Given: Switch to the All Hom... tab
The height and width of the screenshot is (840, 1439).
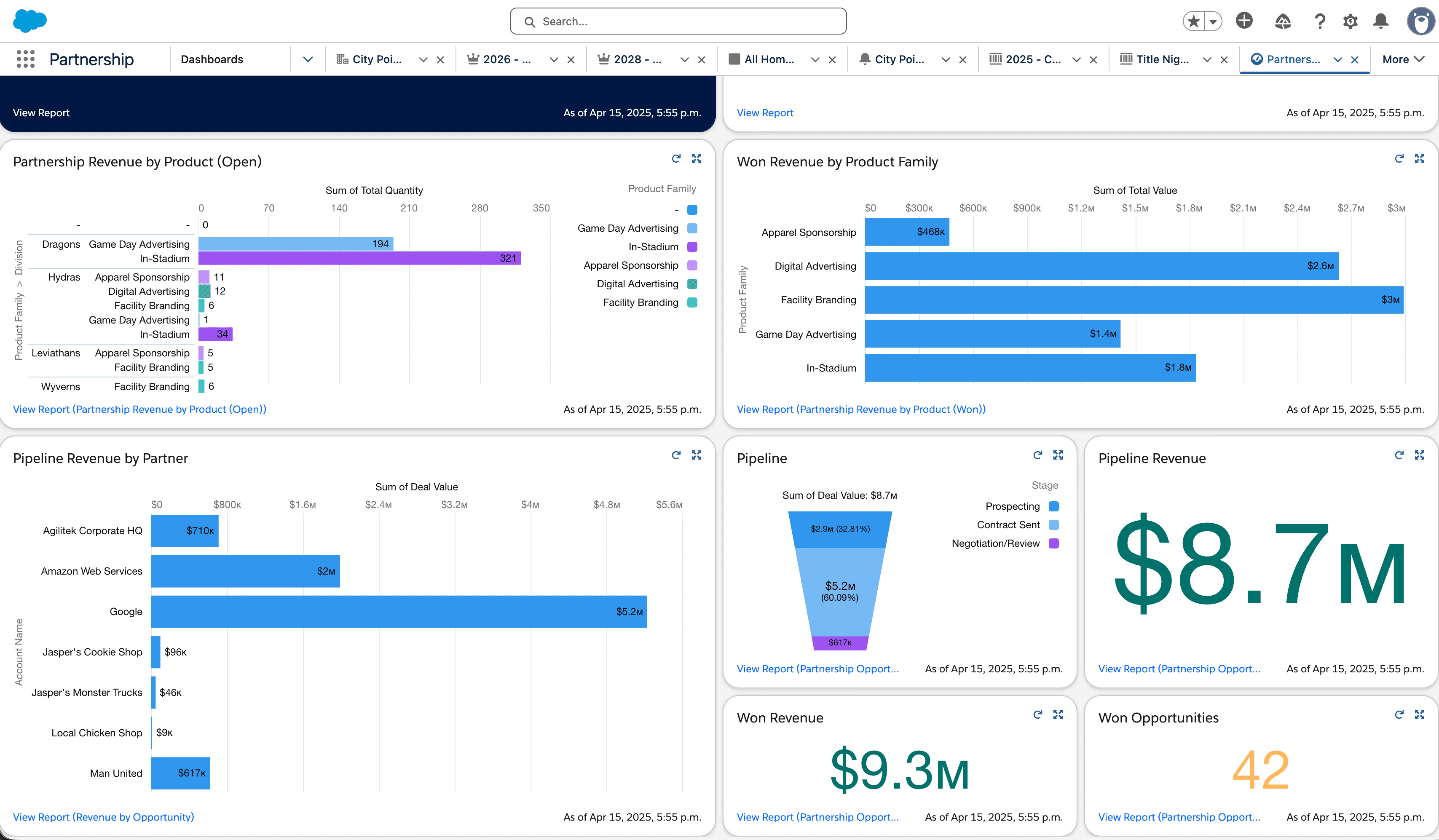Looking at the screenshot, I should [x=768, y=59].
